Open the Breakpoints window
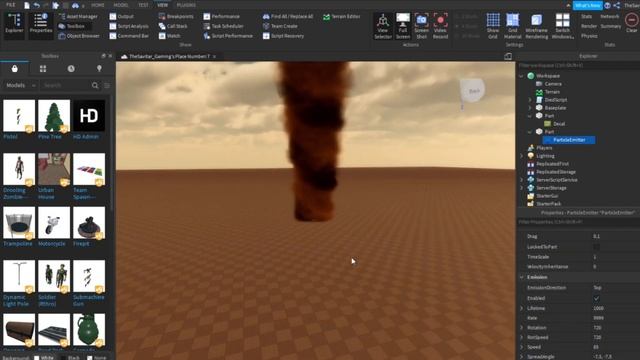Viewport: 640px width, 360px height. (176, 16)
